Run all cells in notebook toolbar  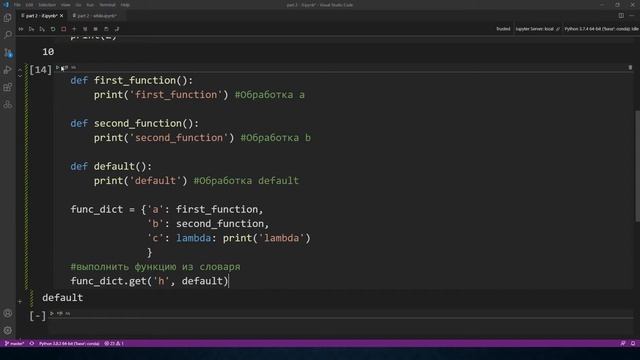[21, 29]
